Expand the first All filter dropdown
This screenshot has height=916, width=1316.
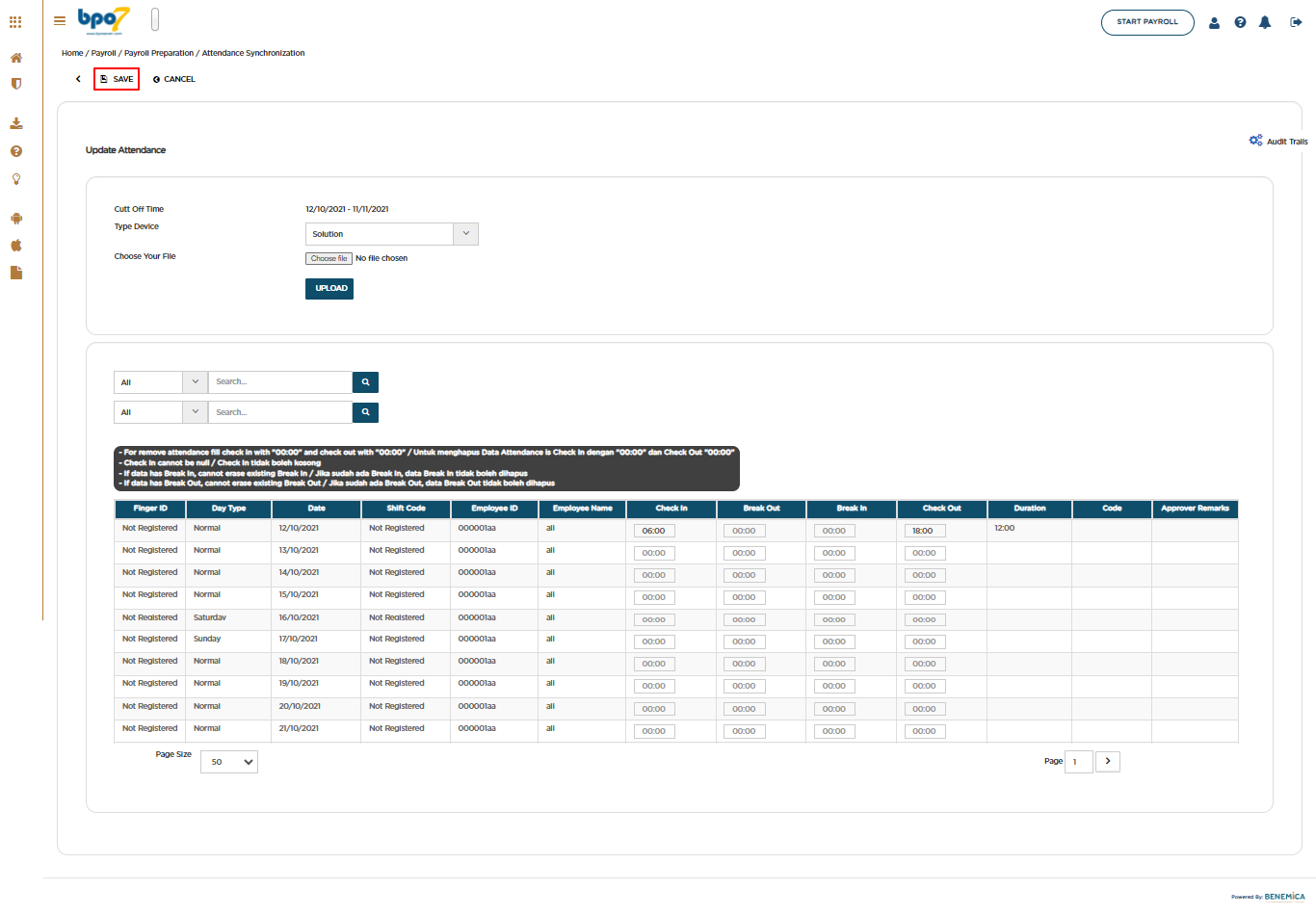pyautogui.click(x=161, y=382)
